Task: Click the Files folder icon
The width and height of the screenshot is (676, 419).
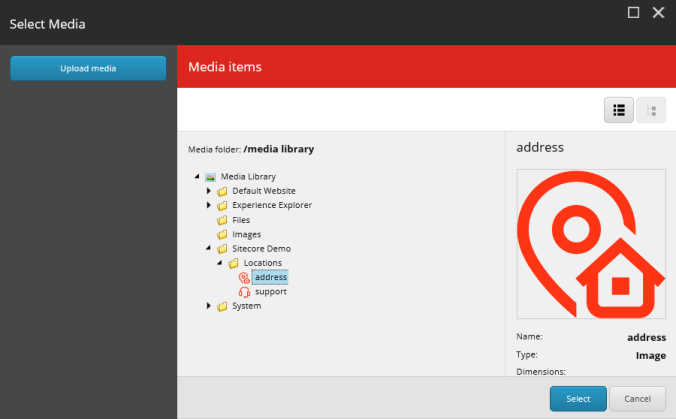Action: pos(222,220)
